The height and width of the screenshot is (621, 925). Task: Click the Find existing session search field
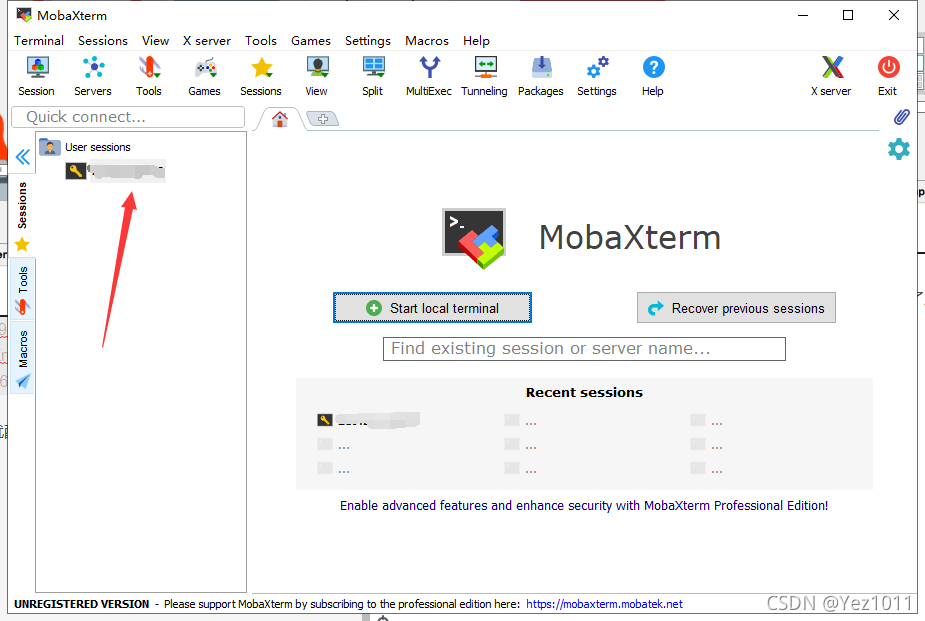(x=584, y=349)
